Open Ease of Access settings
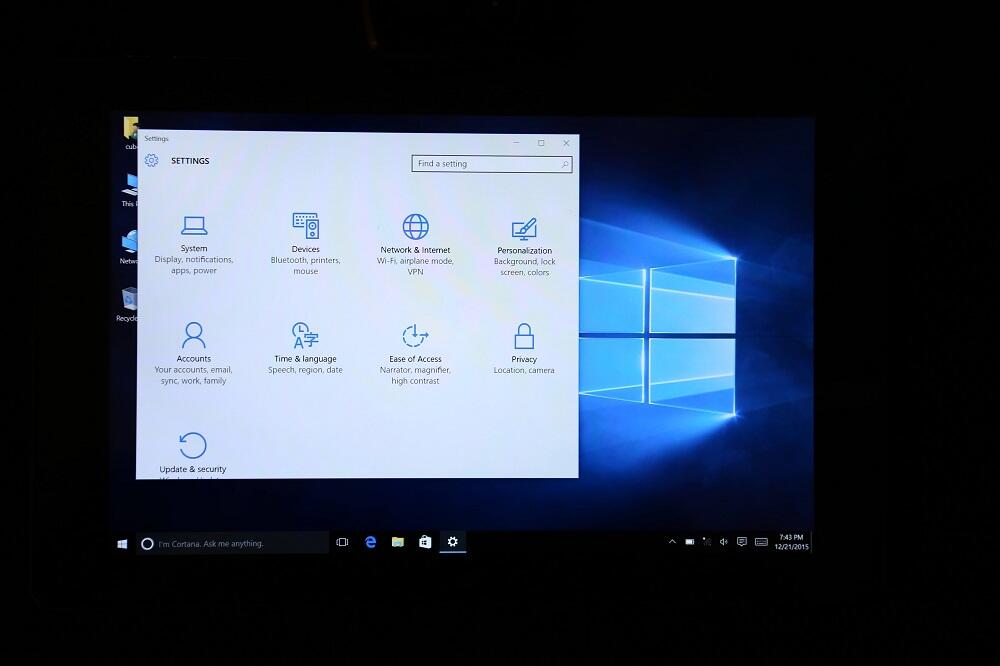1000x666 pixels. pyautogui.click(x=415, y=354)
